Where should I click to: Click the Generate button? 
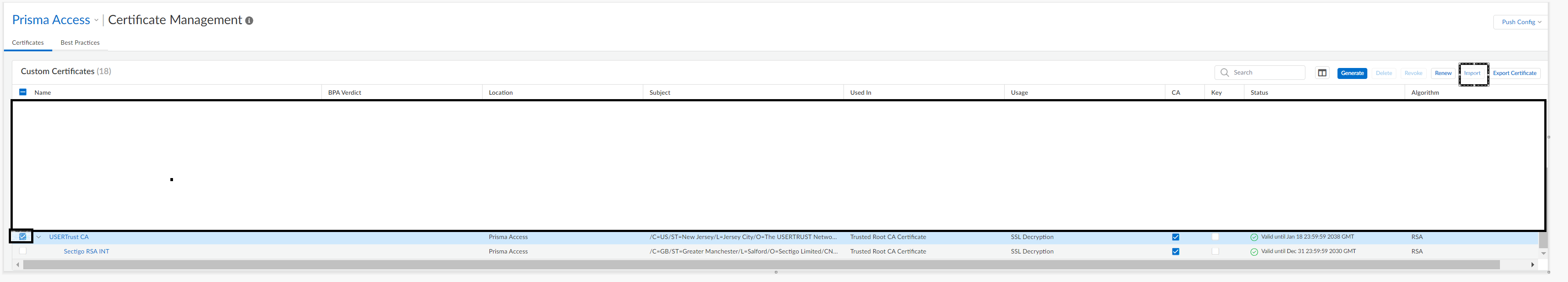[x=1352, y=73]
